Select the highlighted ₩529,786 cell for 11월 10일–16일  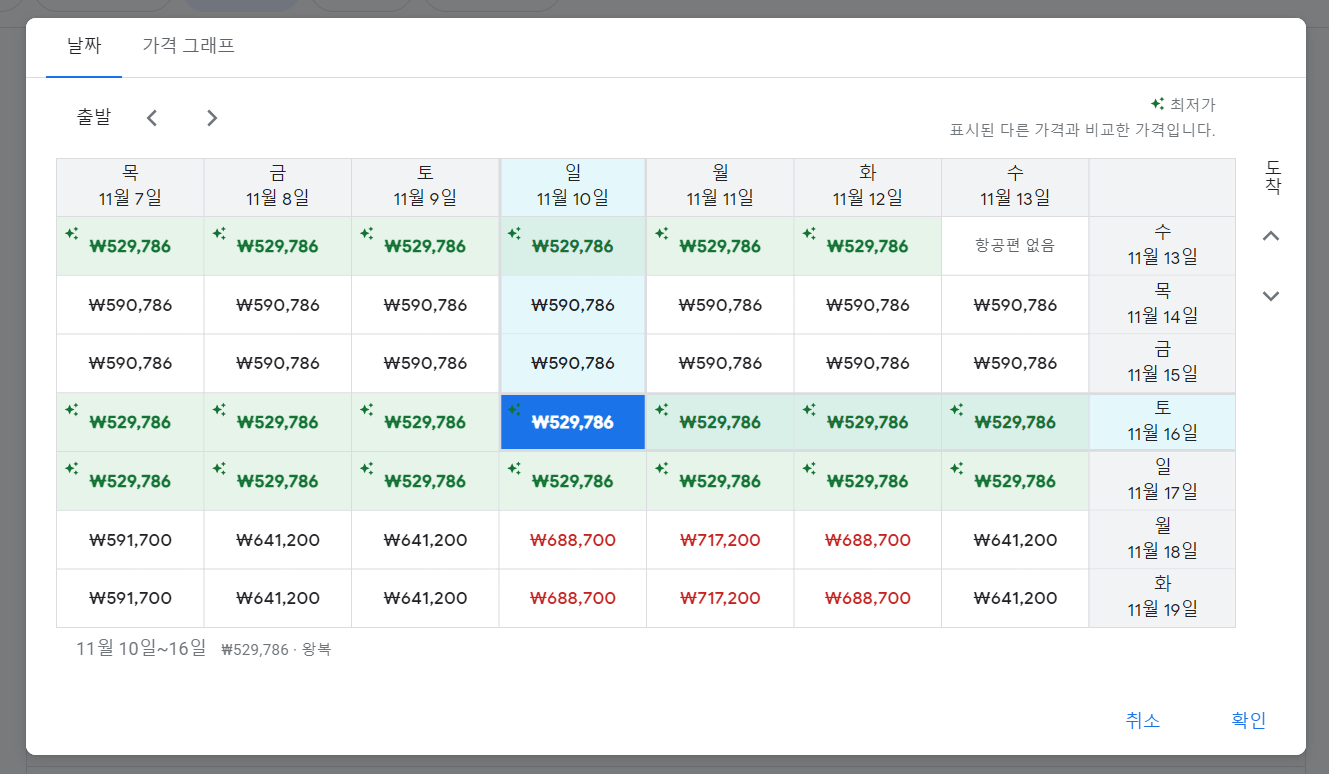coord(573,422)
